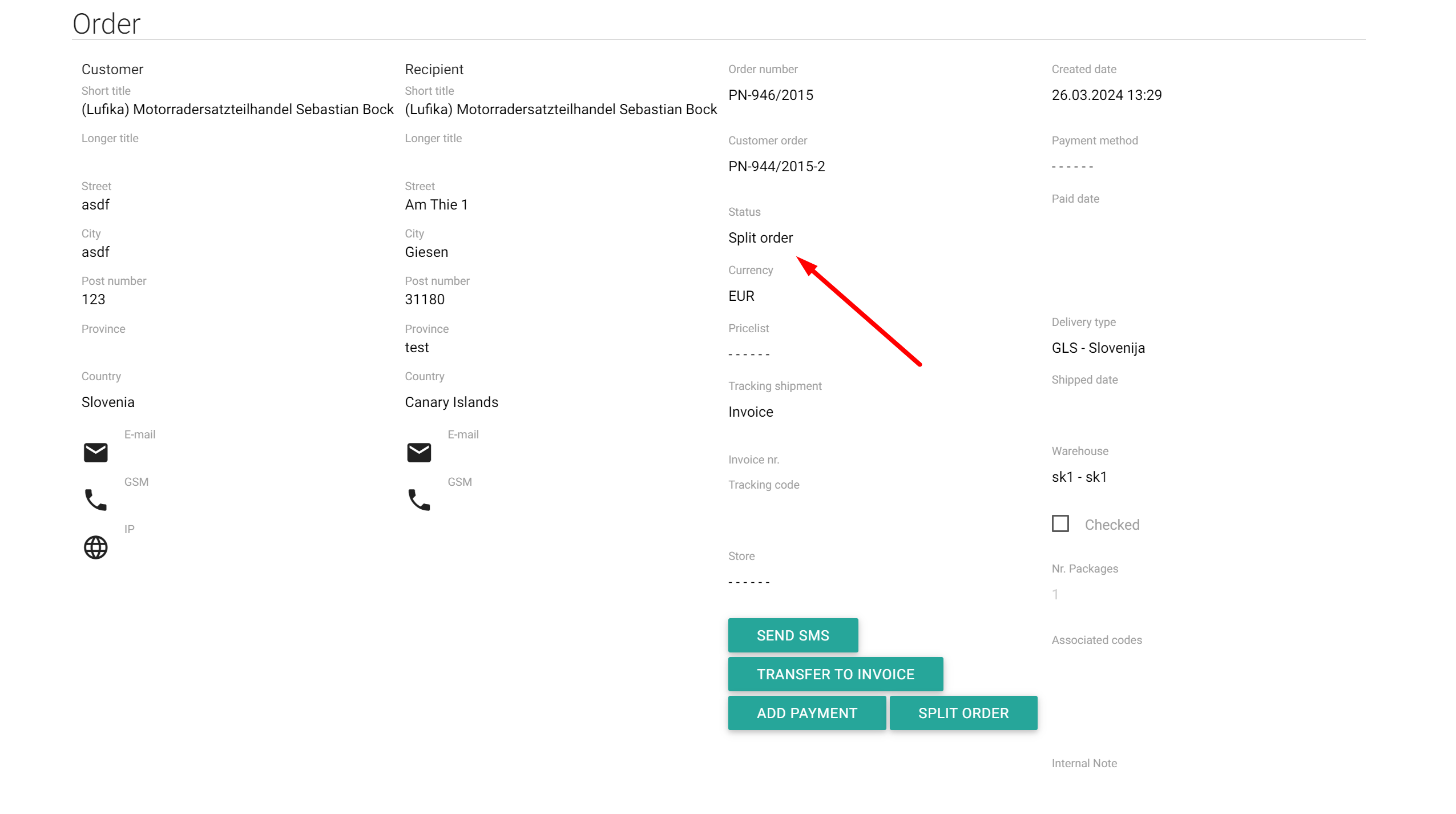This screenshot has width=1456, height=814.
Task: Click the customer GSM phone icon
Action: pos(95,499)
